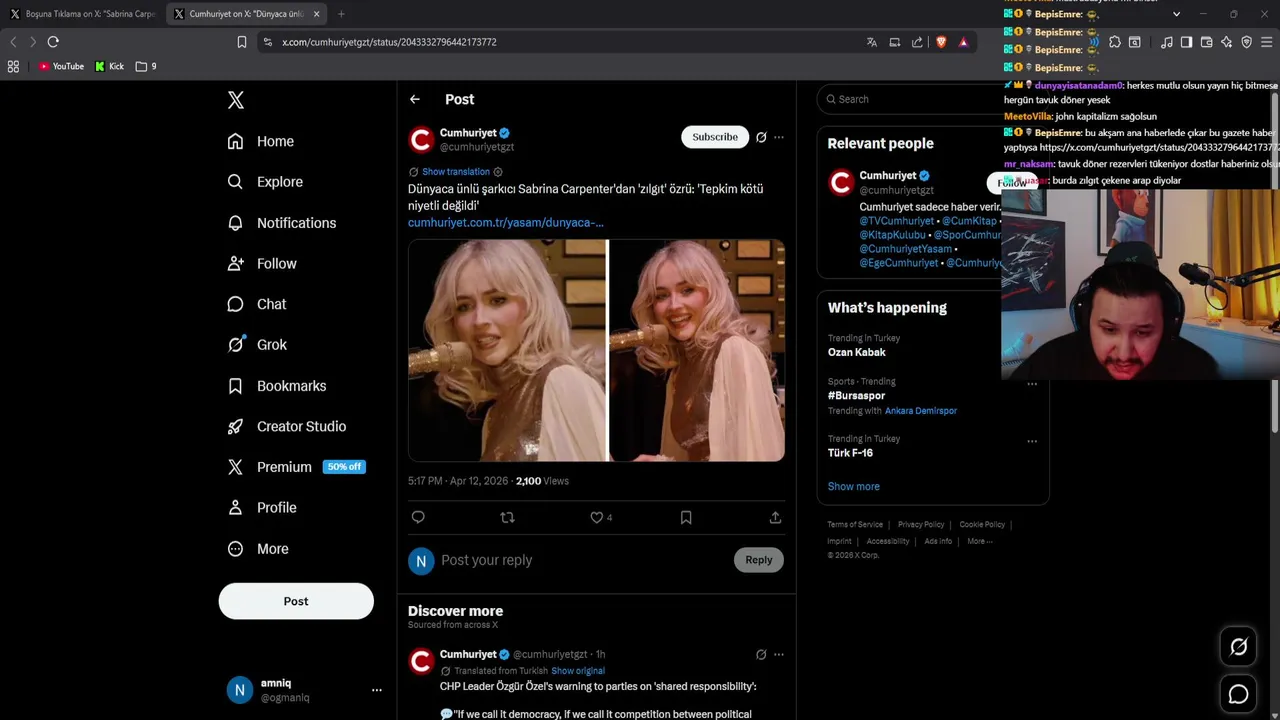Click Show translation on the post
Viewport: 1280px width, 720px height.
[x=456, y=172]
